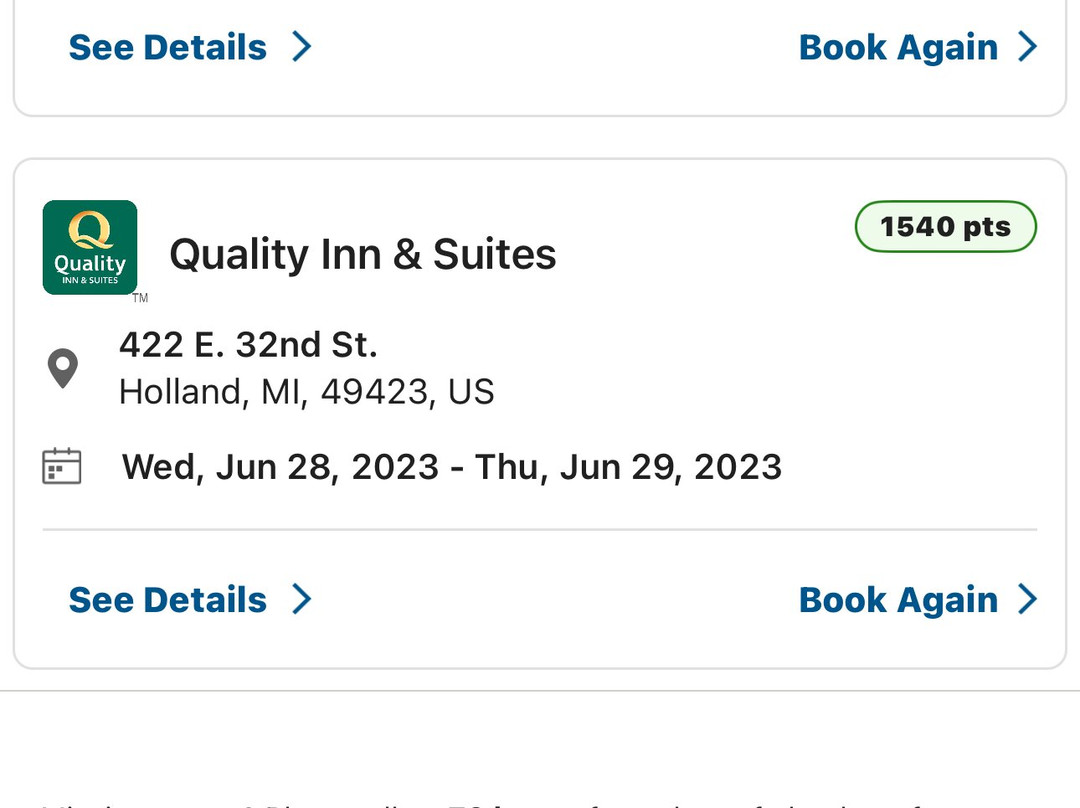This screenshot has width=1080, height=808.
Task: Select the Holland, MI, 49423, US text
Action: (x=306, y=391)
